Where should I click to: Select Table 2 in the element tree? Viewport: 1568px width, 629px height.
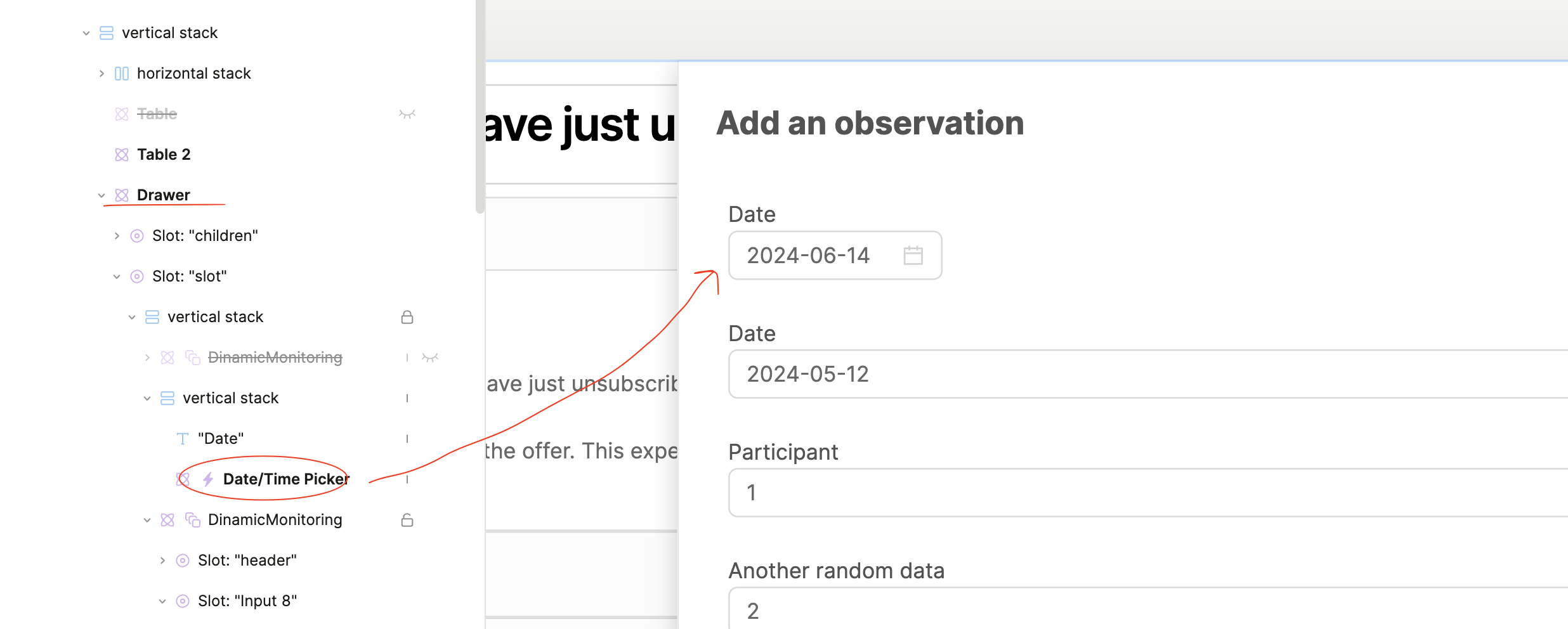[x=164, y=155]
